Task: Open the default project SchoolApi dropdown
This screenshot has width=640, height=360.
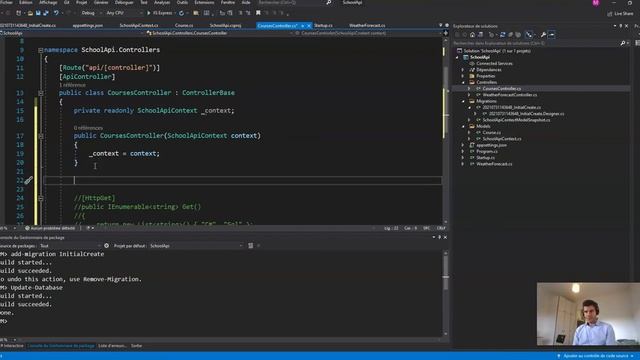Action: pyautogui.click(x=196, y=246)
